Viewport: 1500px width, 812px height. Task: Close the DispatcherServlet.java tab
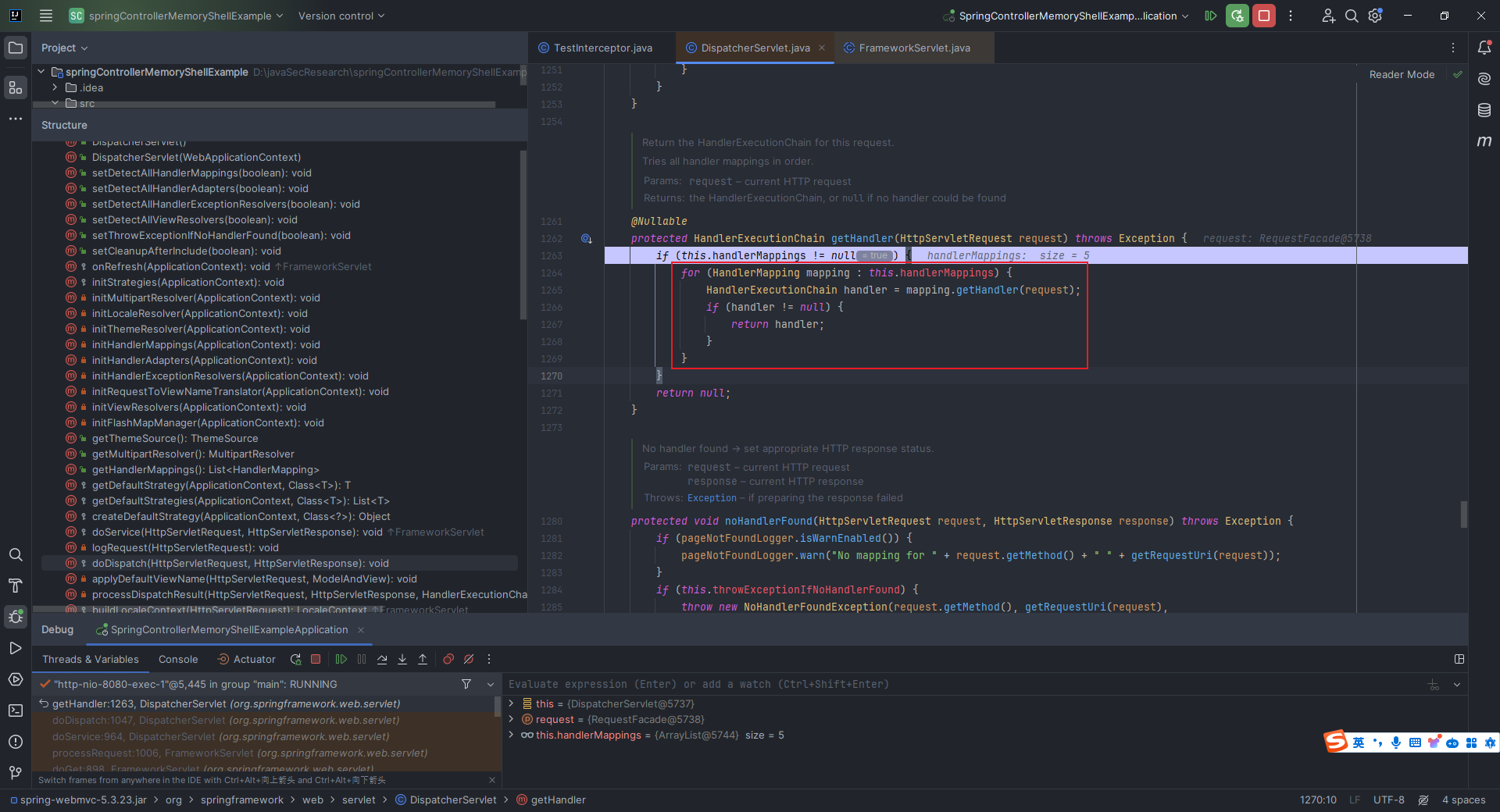click(x=822, y=48)
